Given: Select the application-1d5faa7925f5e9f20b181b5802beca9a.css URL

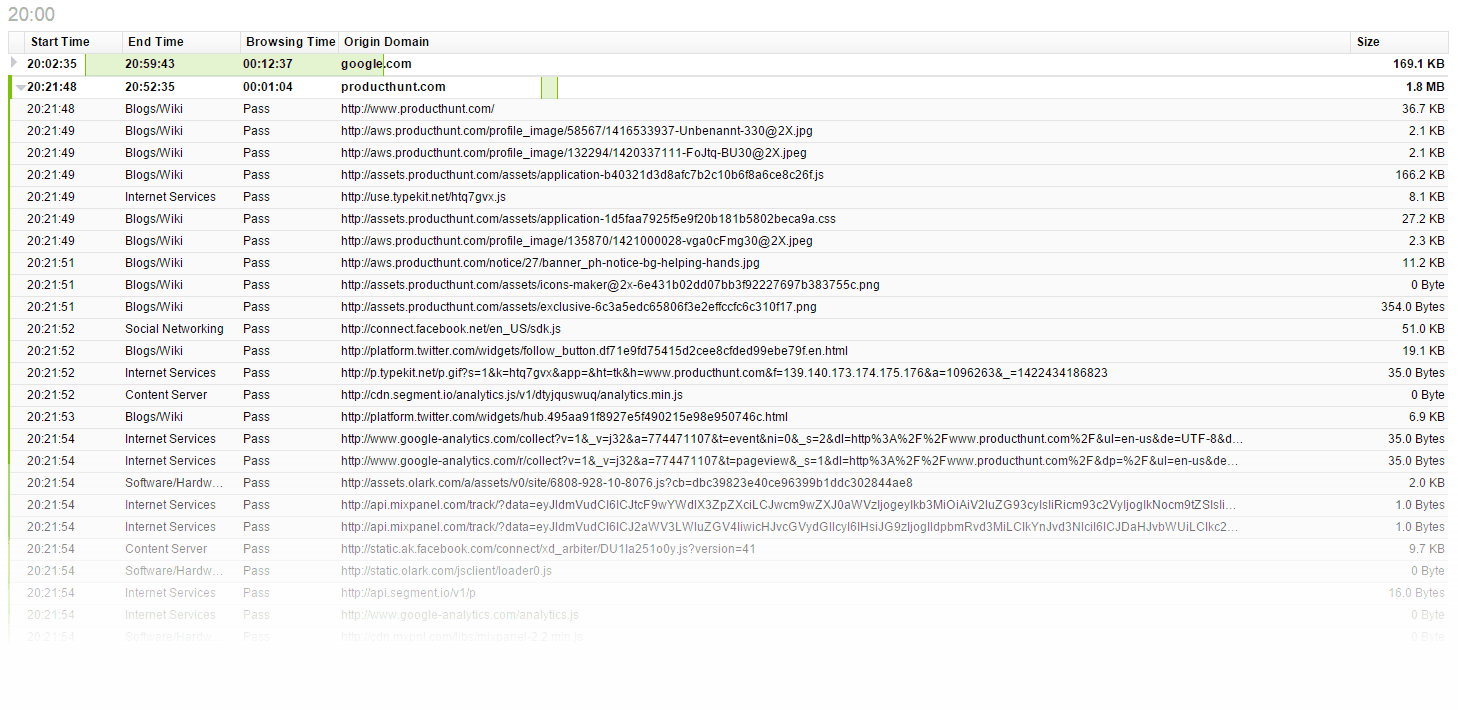Looking at the screenshot, I should [588, 219].
